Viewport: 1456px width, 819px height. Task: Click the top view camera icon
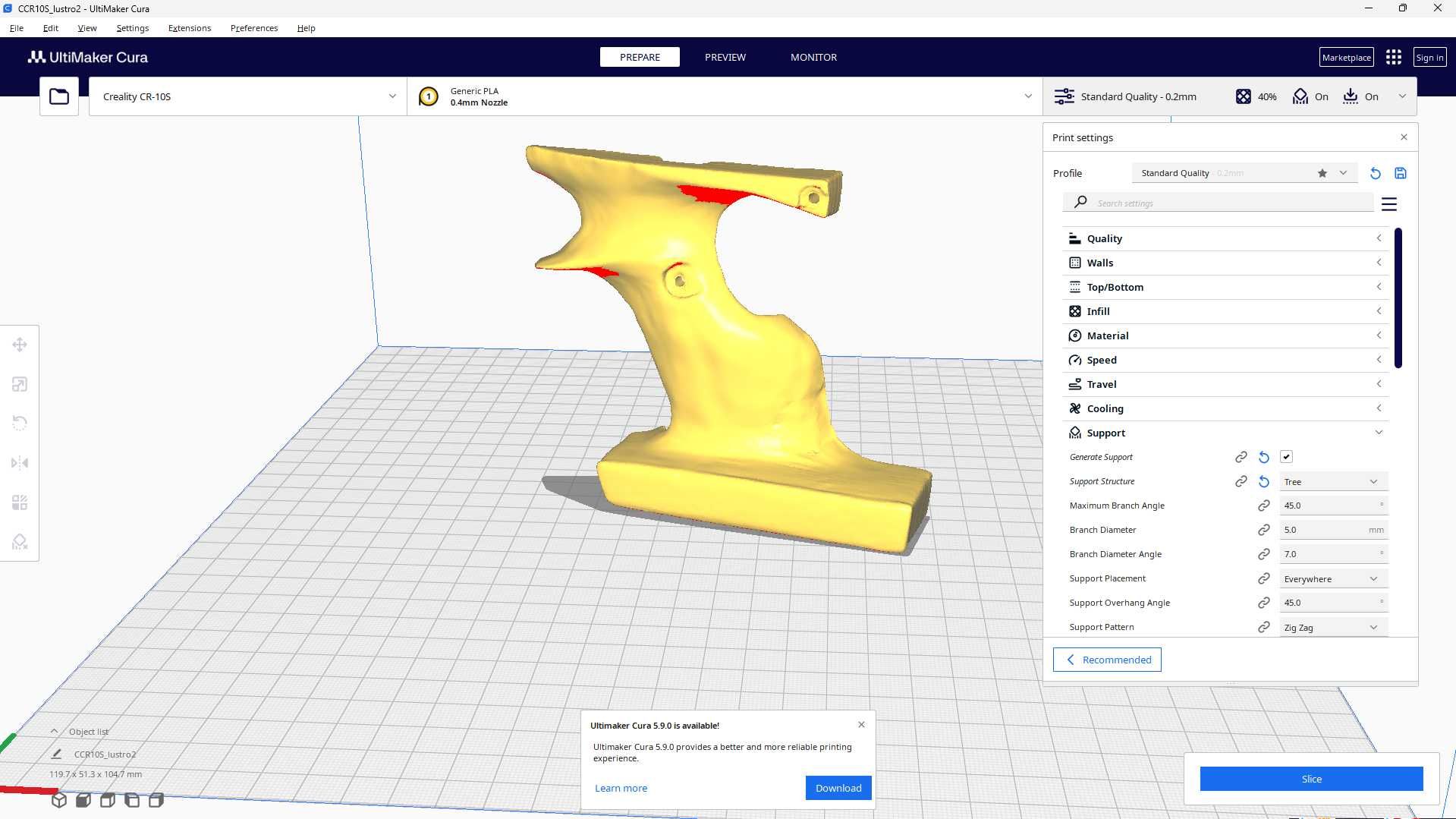click(x=108, y=800)
